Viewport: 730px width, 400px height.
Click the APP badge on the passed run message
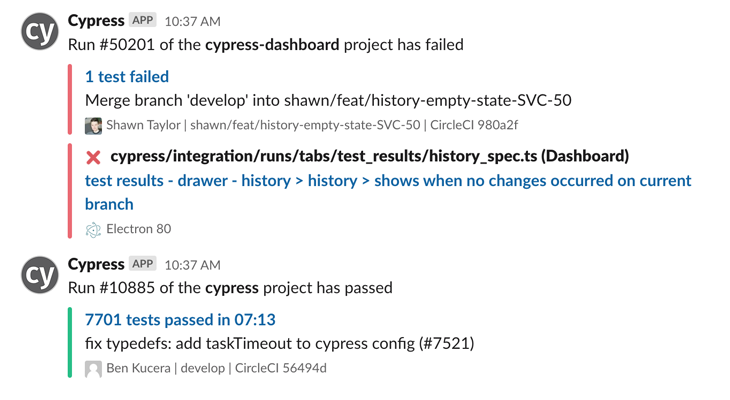[x=143, y=264]
